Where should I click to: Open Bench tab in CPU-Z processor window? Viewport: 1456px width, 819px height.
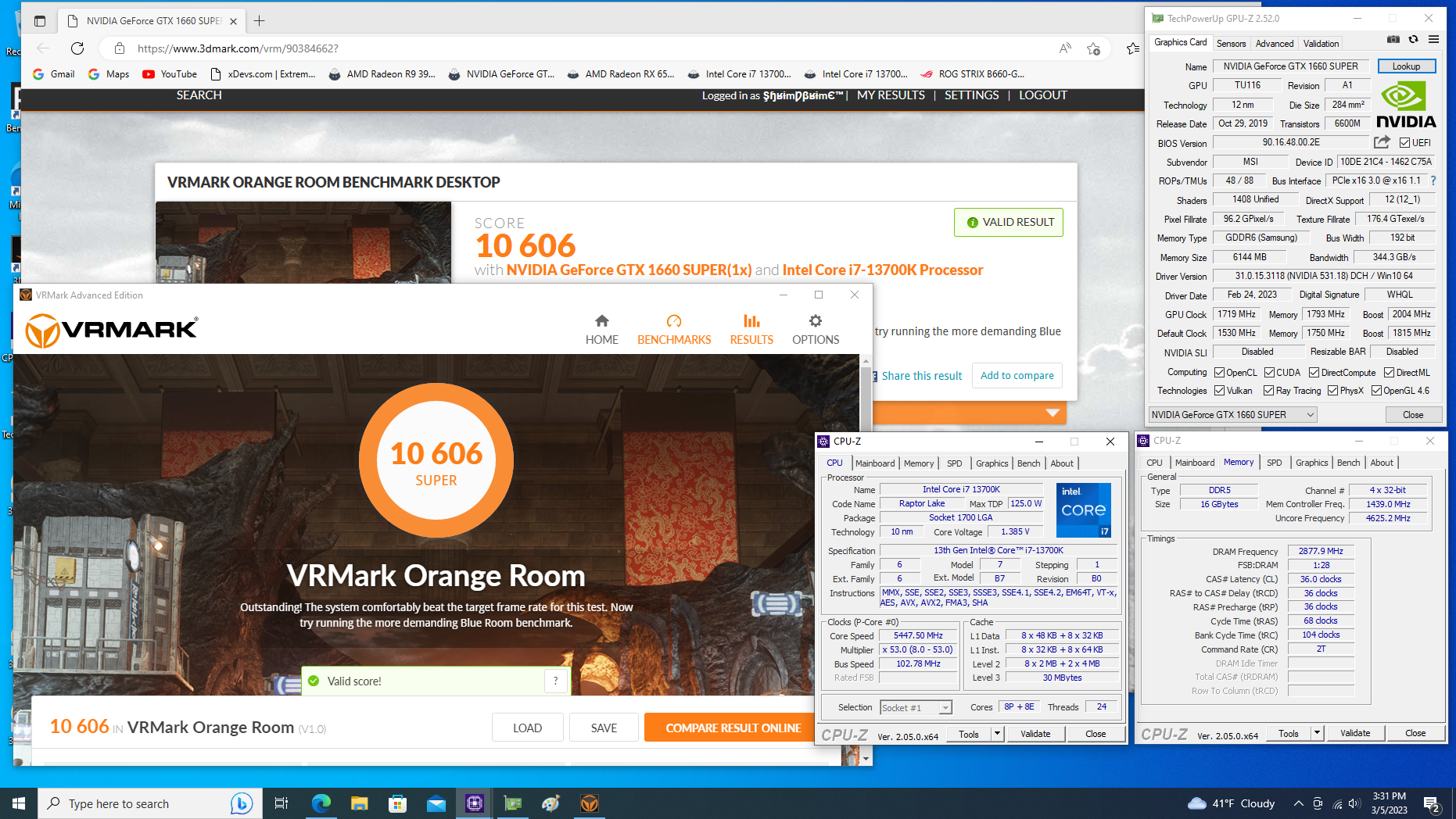coord(1028,463)
